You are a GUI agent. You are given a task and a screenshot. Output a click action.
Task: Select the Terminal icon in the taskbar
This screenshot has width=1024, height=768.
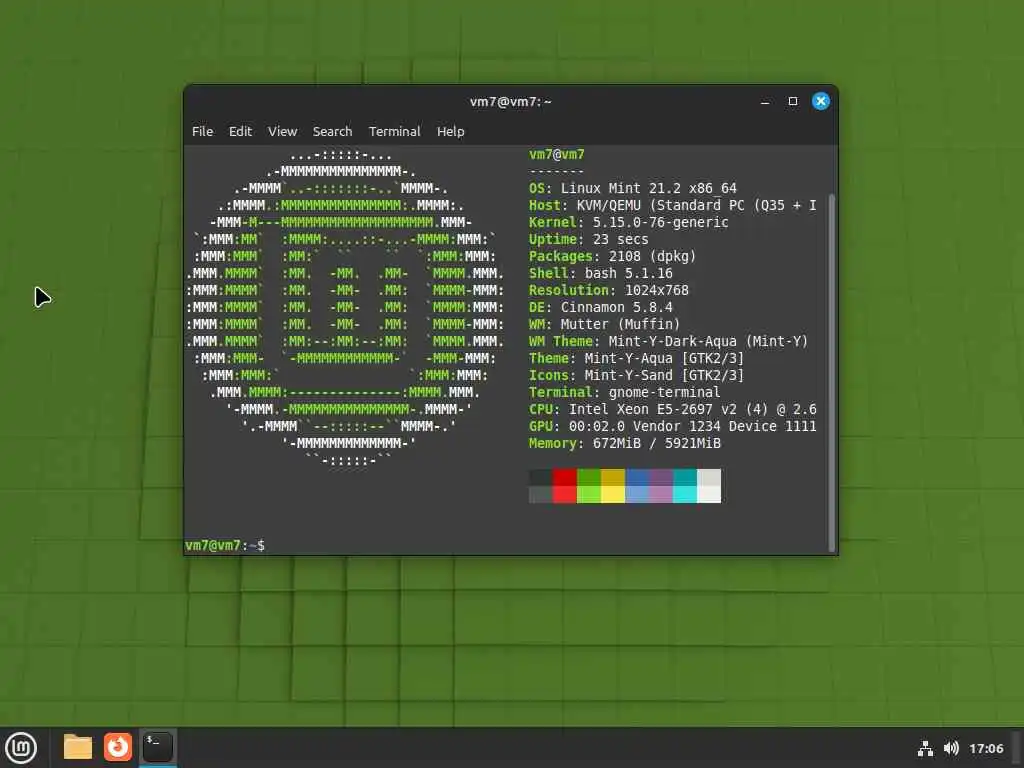tap(158, 747)
